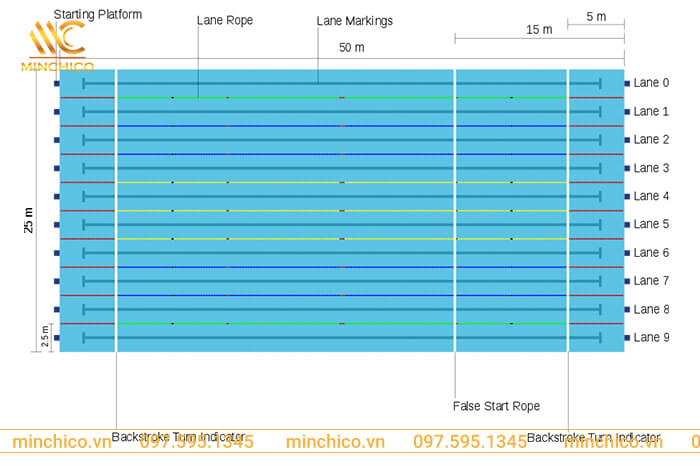Select the "Lane 2" label

tap(651, 140)
